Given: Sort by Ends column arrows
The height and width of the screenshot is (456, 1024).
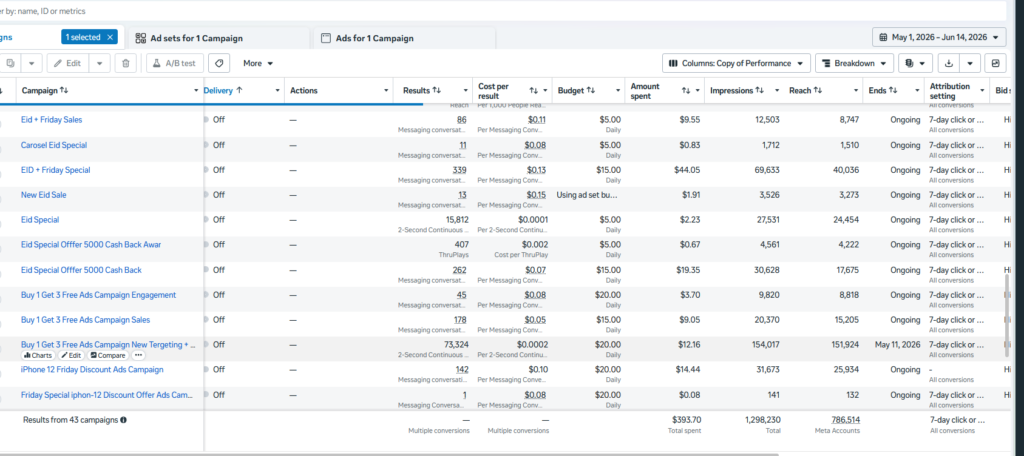Looking at the screenshot, I should pyautogui.click(x=893, y=90).
